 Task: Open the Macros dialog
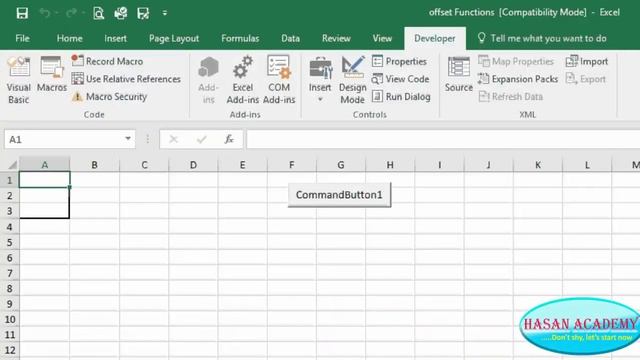52,74
